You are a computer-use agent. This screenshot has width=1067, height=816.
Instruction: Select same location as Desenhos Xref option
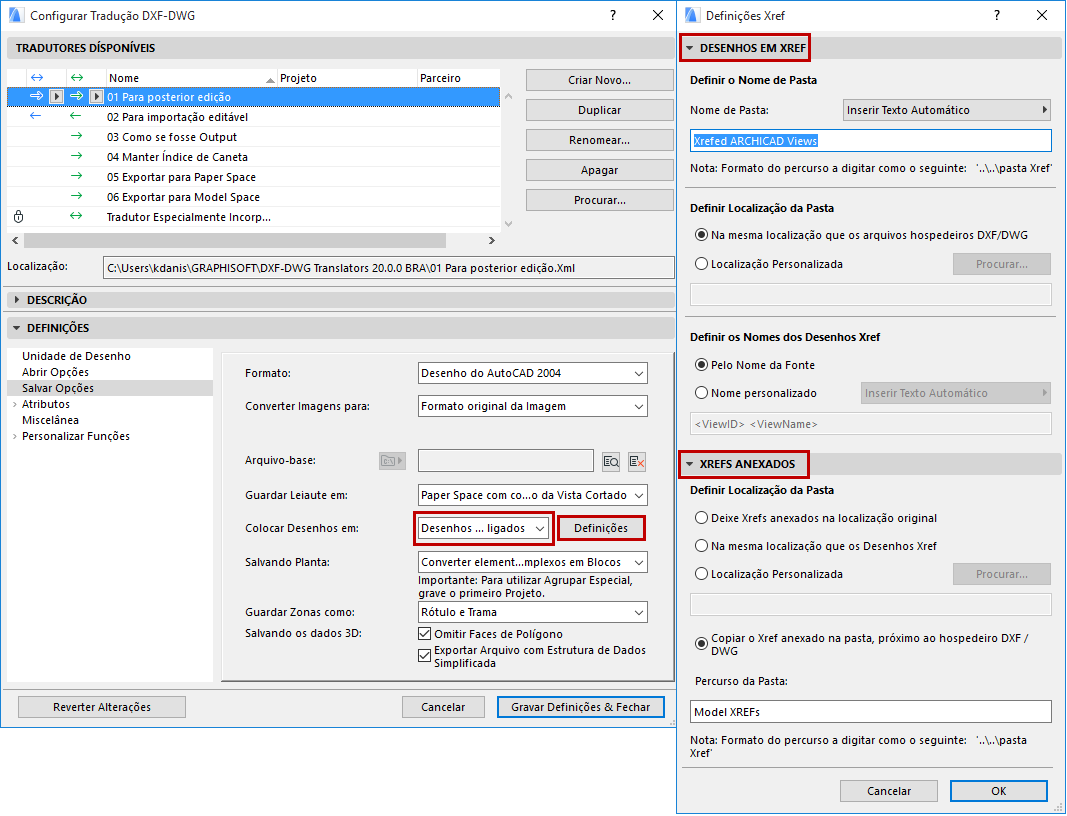pos(702,546)
